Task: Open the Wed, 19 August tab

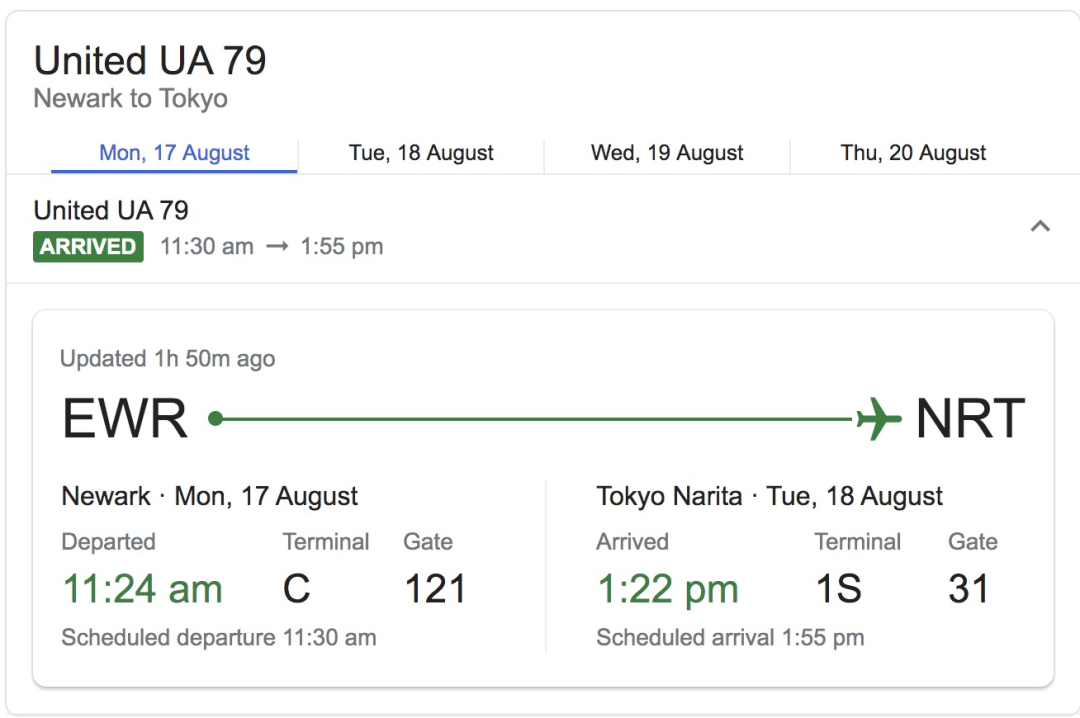Action: coord(667,153)
